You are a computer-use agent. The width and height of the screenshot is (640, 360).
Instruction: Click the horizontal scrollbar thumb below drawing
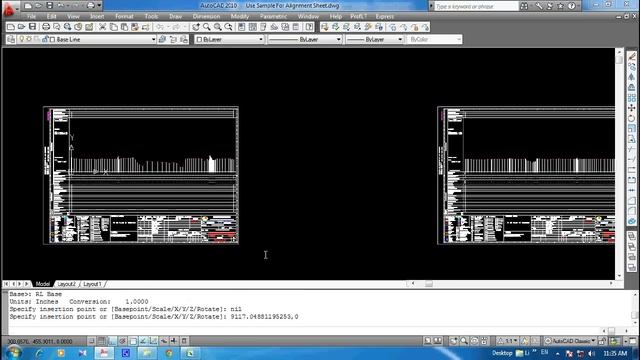[x=429, y=284]
